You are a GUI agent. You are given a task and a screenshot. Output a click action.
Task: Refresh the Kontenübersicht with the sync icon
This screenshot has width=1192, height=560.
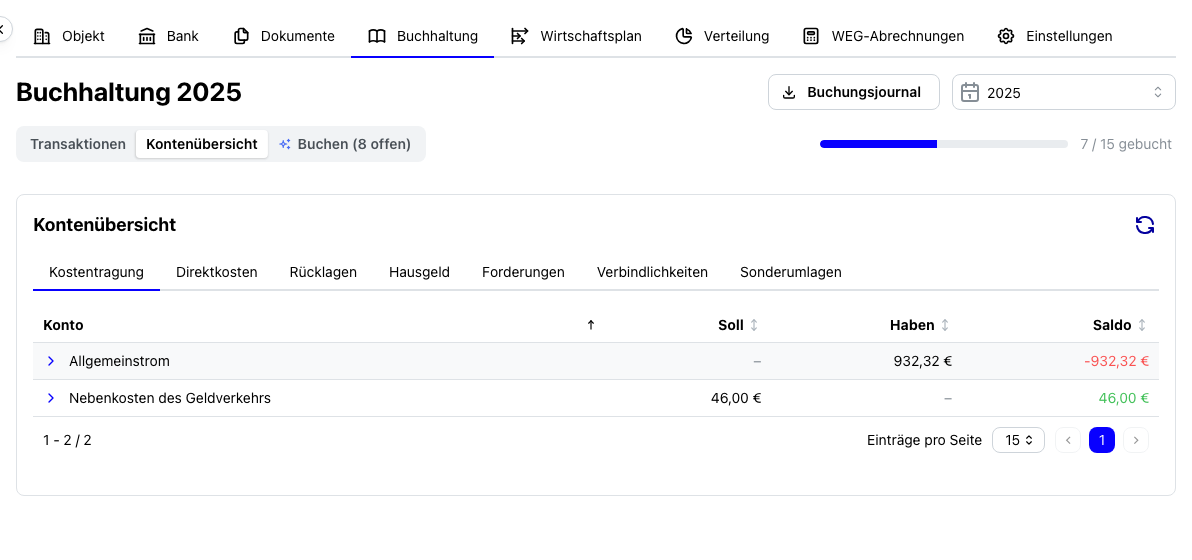[x=1145, y=225]
